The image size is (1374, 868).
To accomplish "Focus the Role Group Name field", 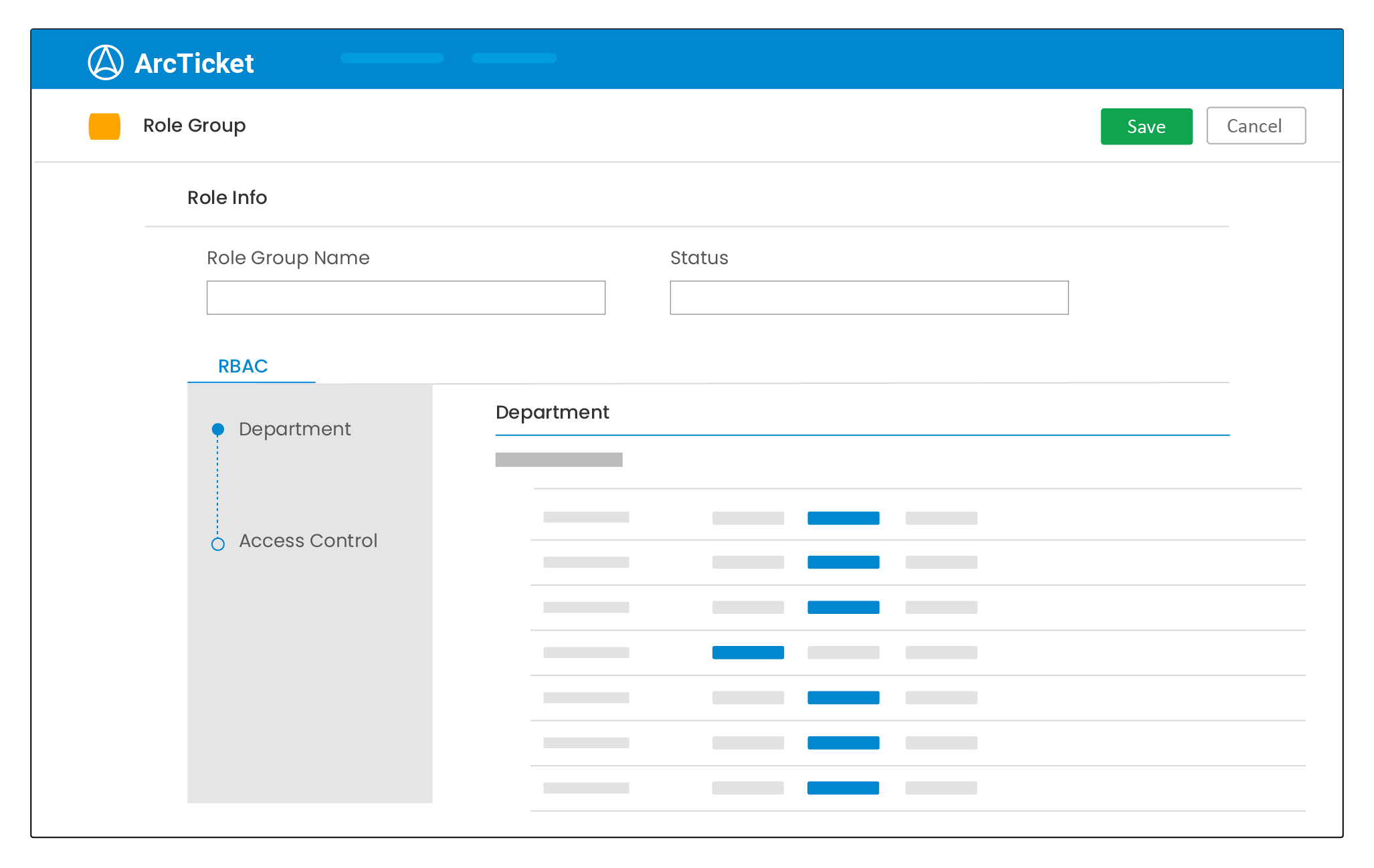I will [x=406, y=298].
